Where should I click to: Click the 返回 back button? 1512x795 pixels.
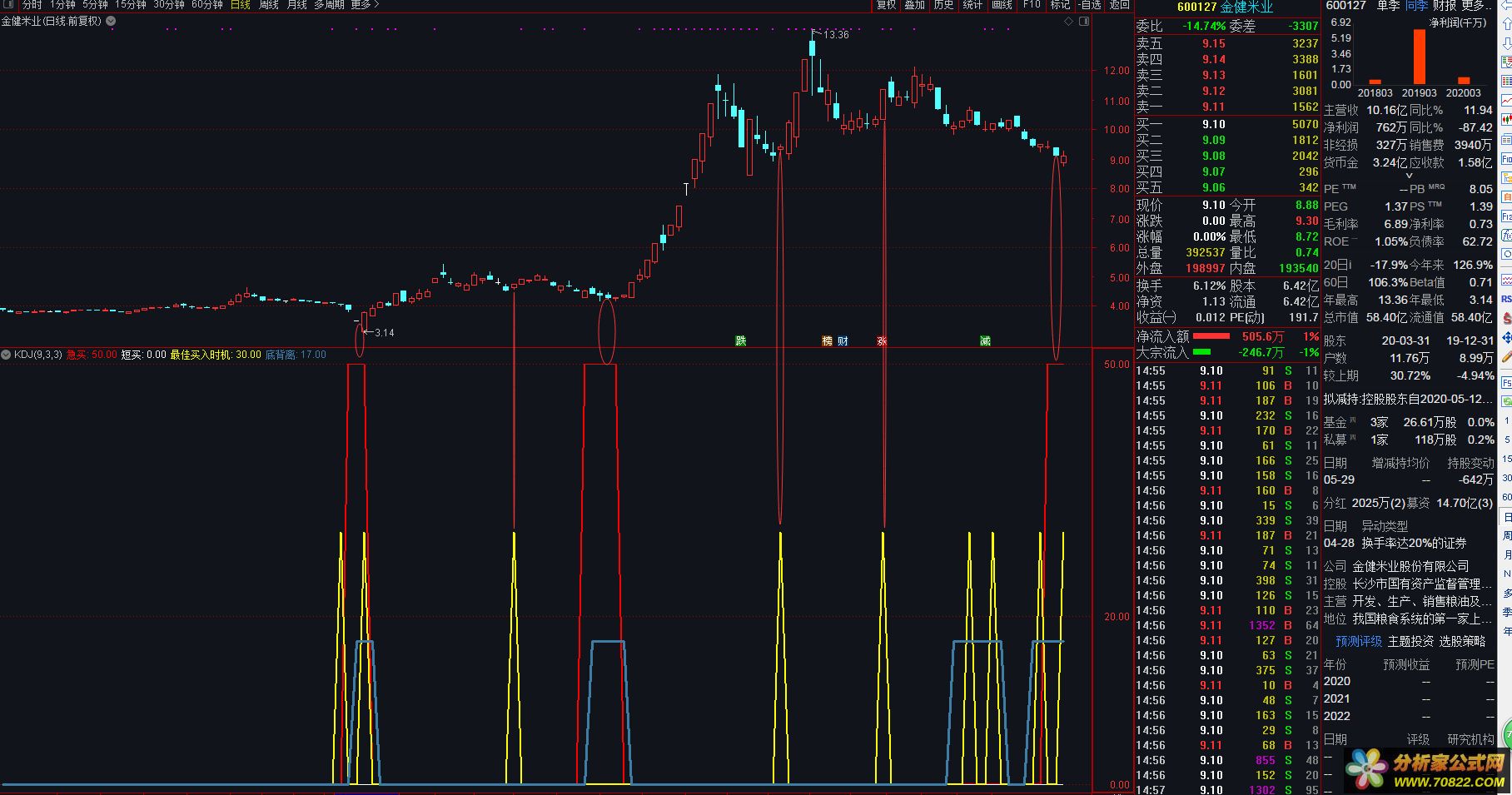[x=1120, y=5]
